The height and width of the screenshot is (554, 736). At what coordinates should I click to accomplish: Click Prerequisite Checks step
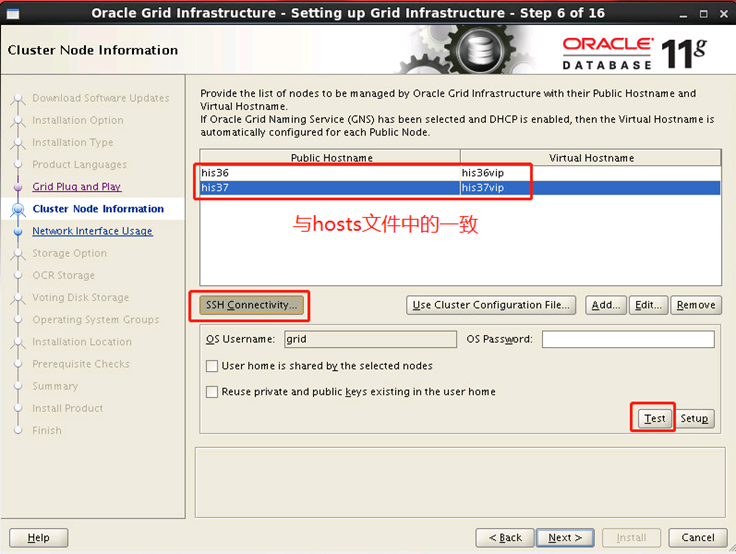pyautogui.click(x=81, y=364)
